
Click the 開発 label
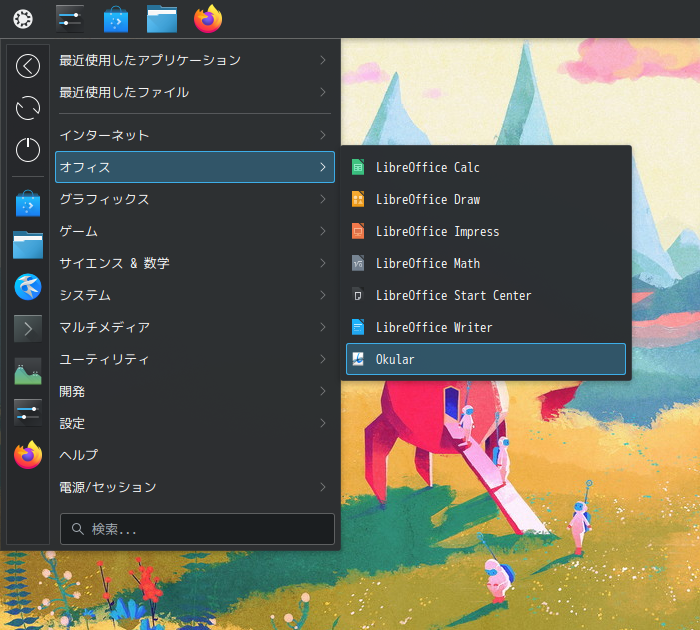click(x=72, y=391)
